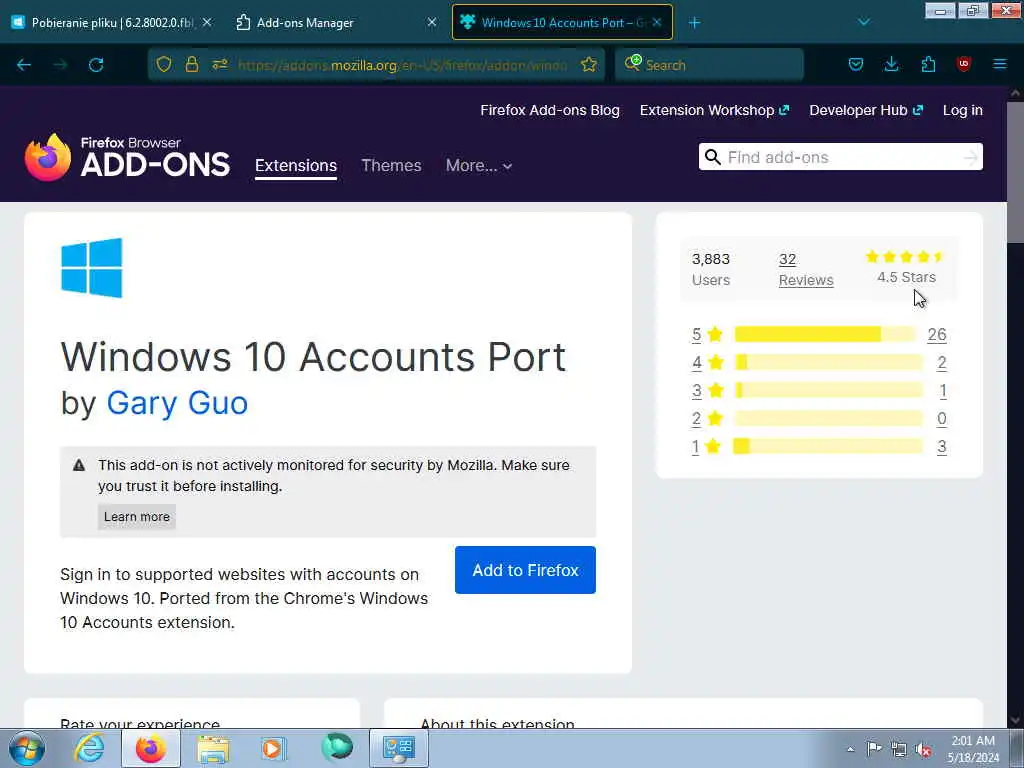Click the Firefox Browser ADD-ONS logo

click(127, 157)
